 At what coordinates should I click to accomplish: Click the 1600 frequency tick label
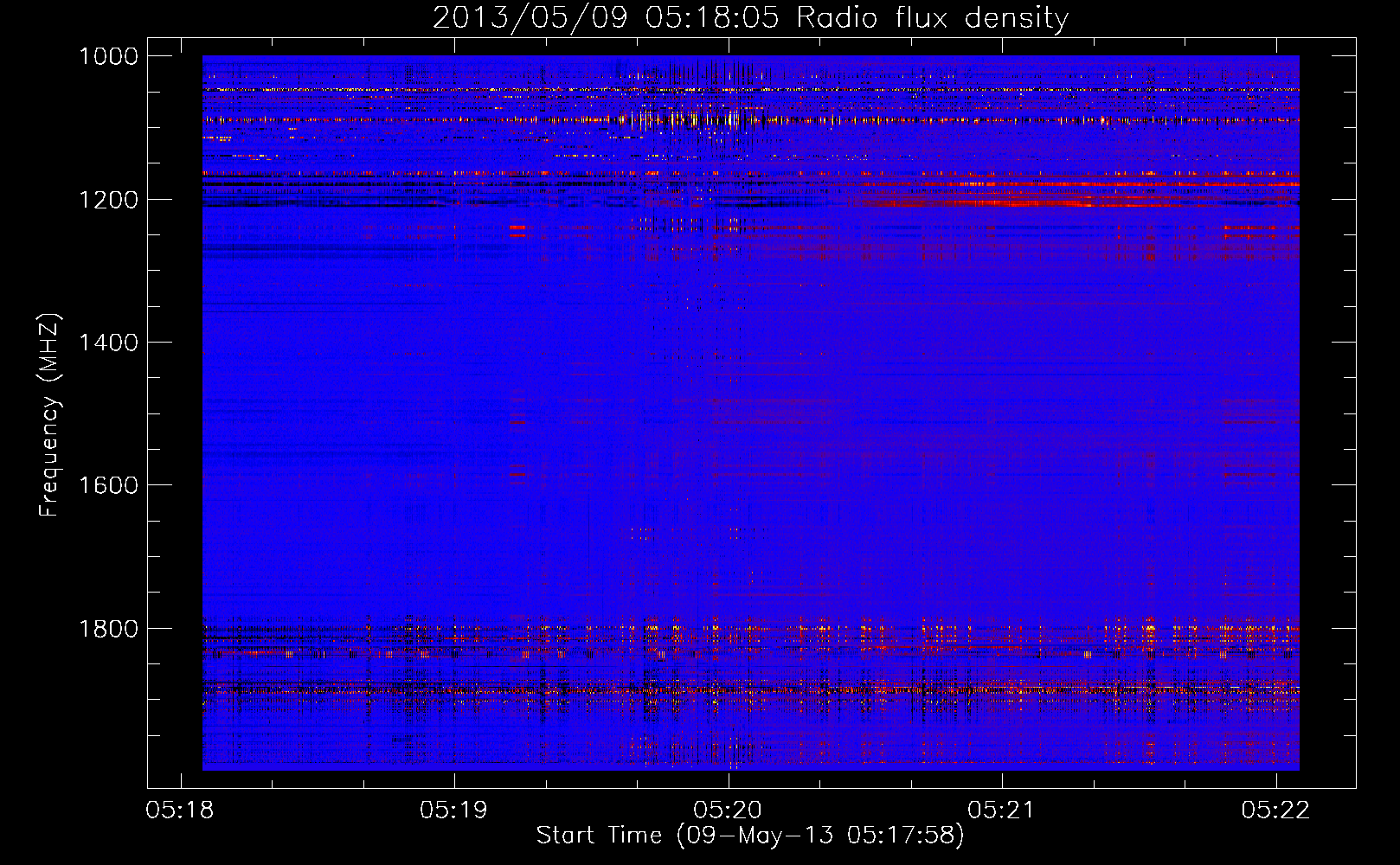[108, 485]
